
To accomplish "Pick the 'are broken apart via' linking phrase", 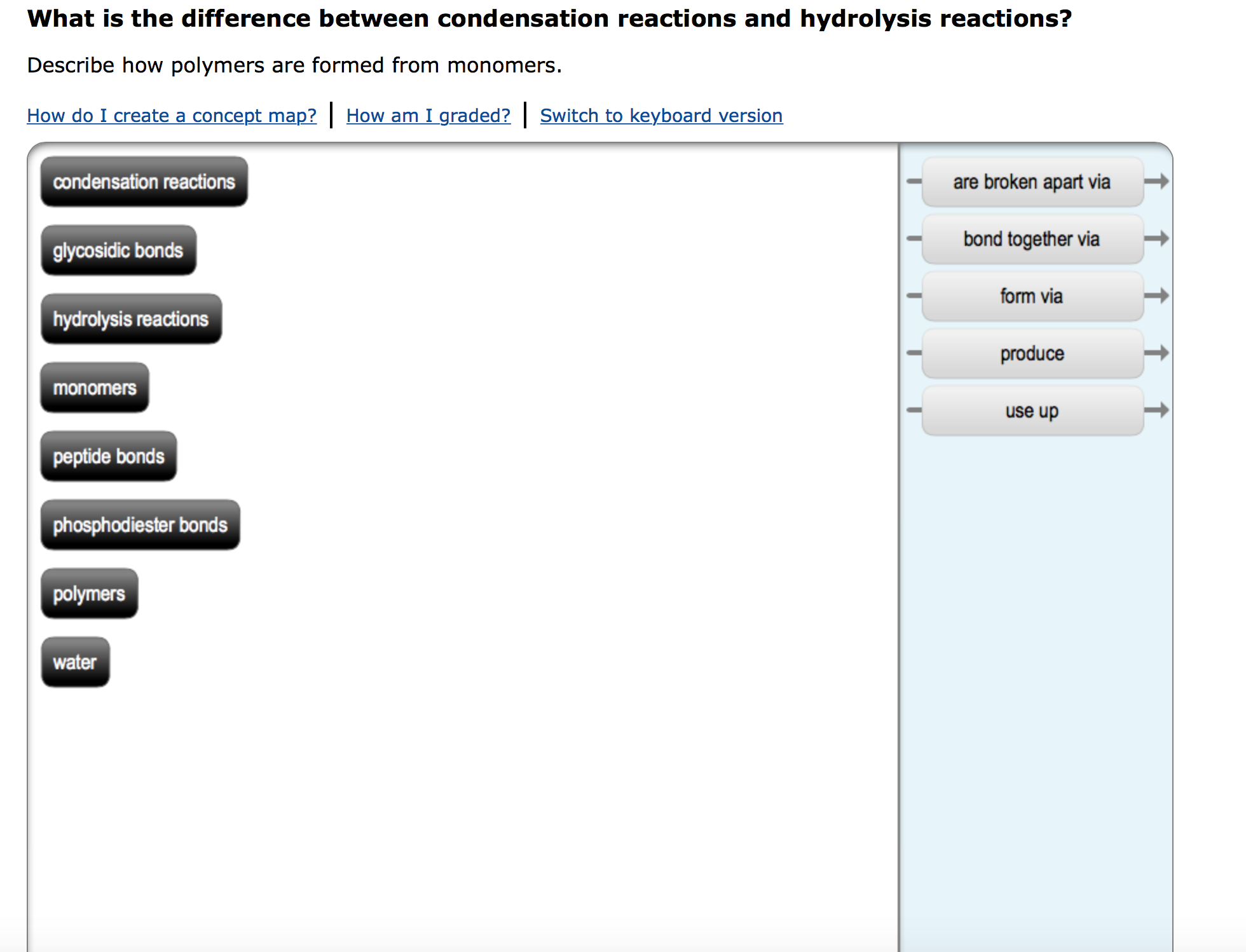I will pos(1032,182).
